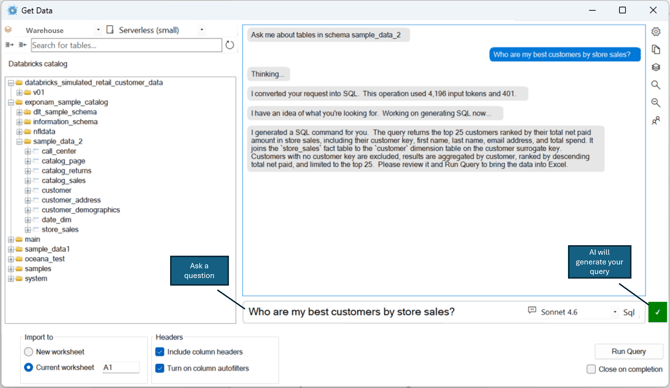Maximize the Get Data window
The width and height of the screenshot is (670, 388).
click(622, 10)
